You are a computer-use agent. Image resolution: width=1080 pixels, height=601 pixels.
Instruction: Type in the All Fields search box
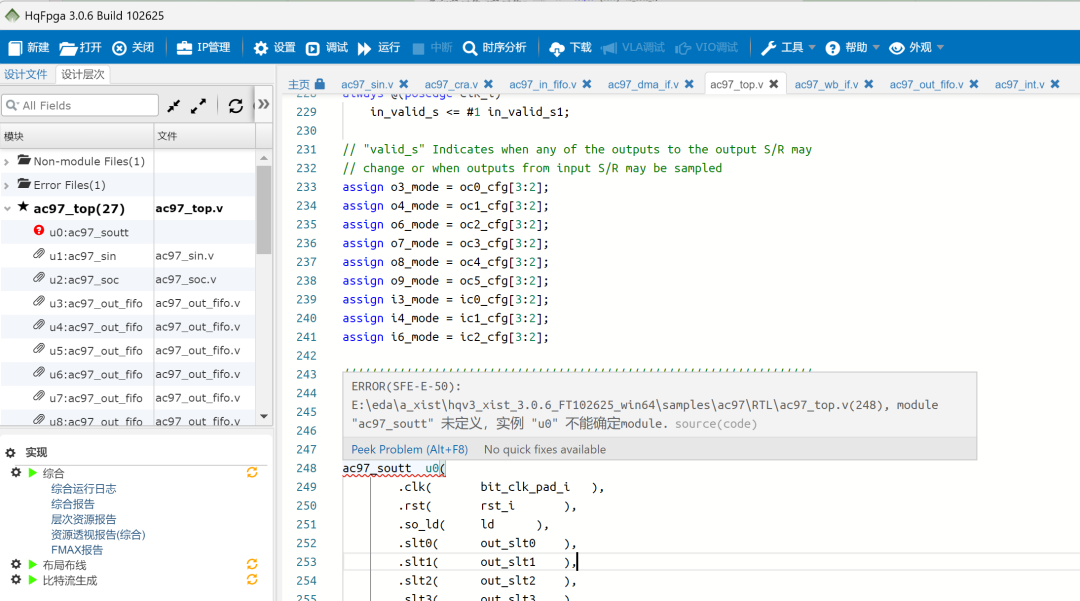[x=85, y=105]
